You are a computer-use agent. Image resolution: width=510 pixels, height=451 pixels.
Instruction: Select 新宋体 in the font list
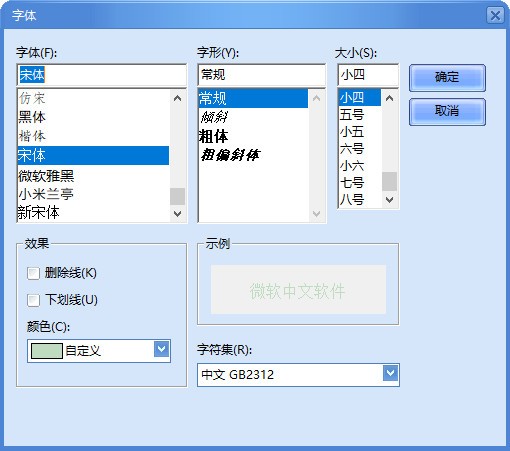93,212
